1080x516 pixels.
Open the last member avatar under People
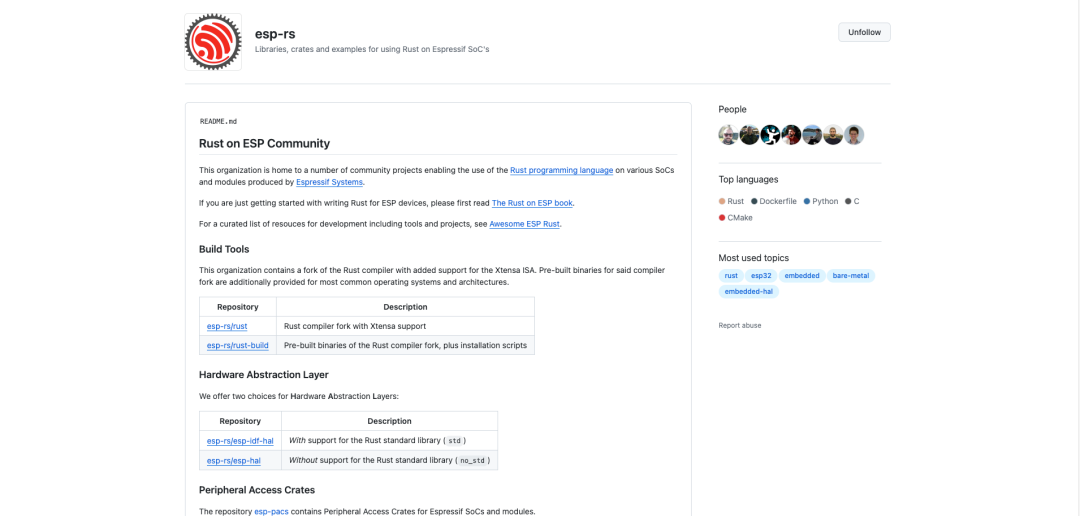(854, 135)
